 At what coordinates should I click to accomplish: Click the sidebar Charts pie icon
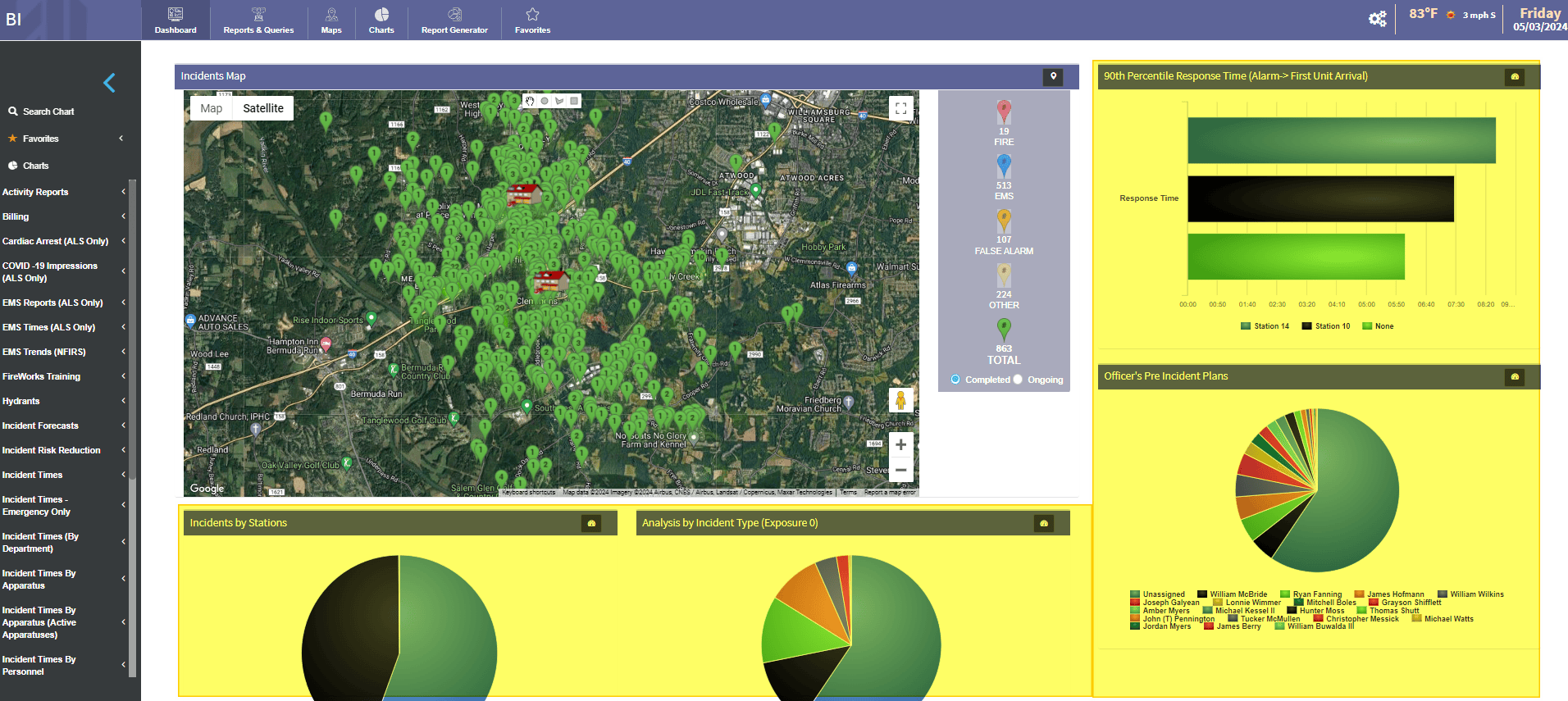(x=13, y=166)
